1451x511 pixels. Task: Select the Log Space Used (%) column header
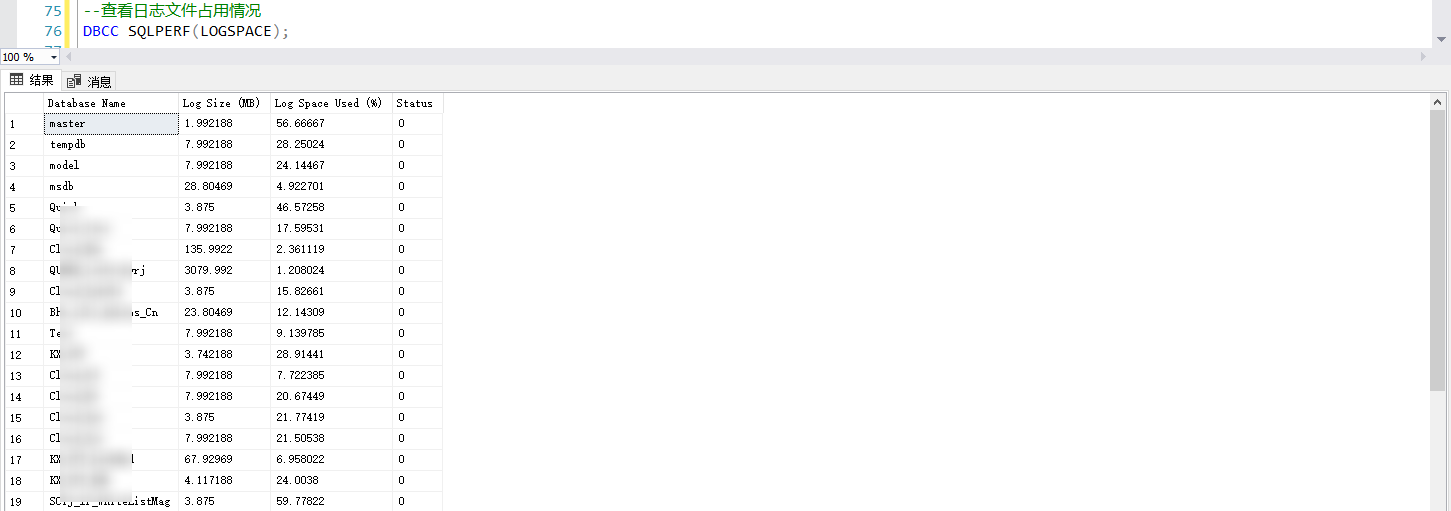(331, 103)
